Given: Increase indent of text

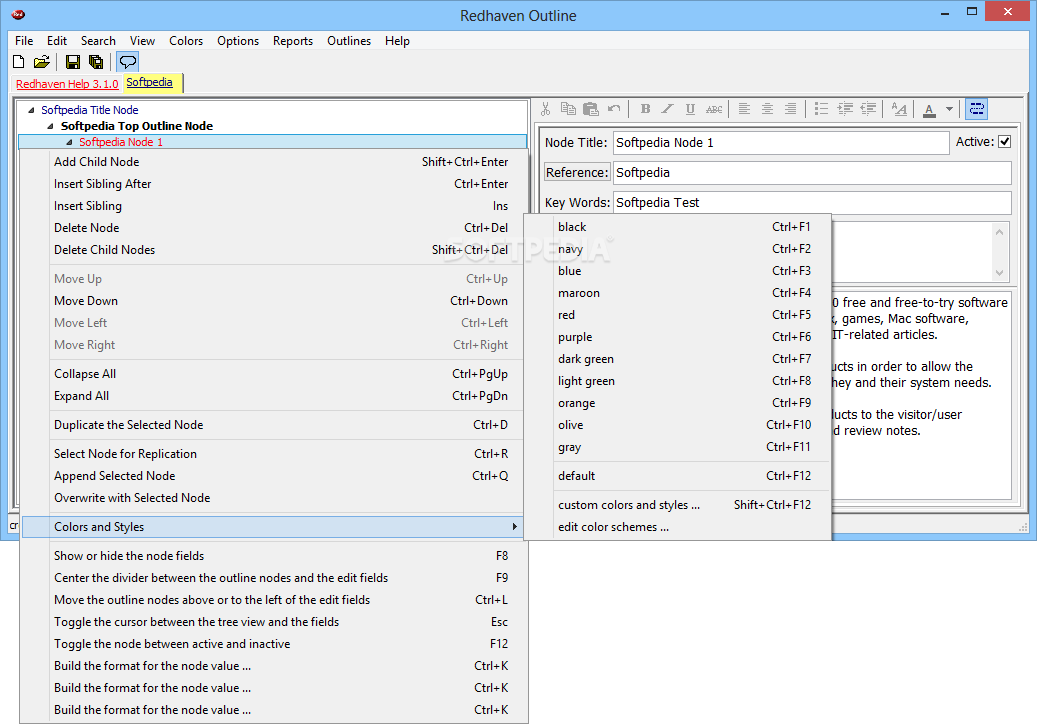Looking at the screenshot, I should 845,109.
